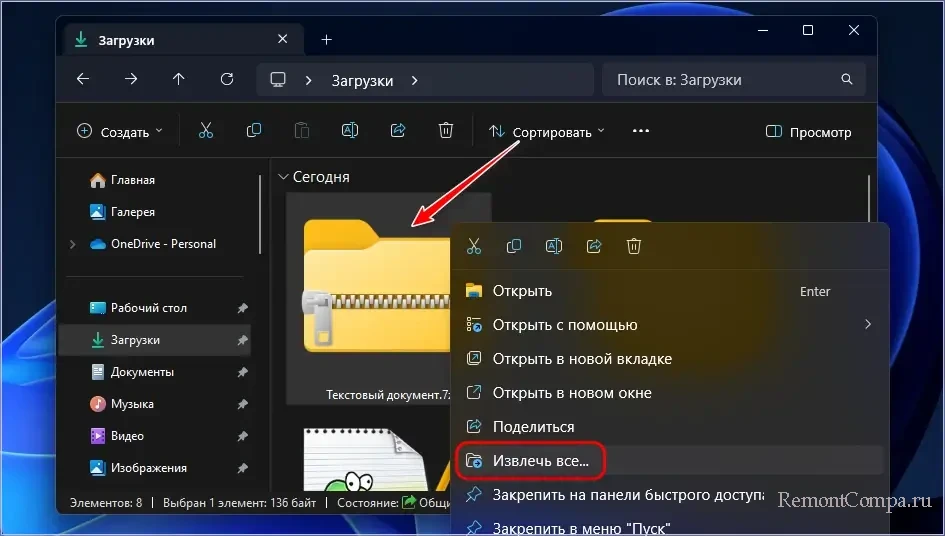The image size is (945, 536).
Task: Click the Cut scissors icon in toolbar
Action: [206, 131]
